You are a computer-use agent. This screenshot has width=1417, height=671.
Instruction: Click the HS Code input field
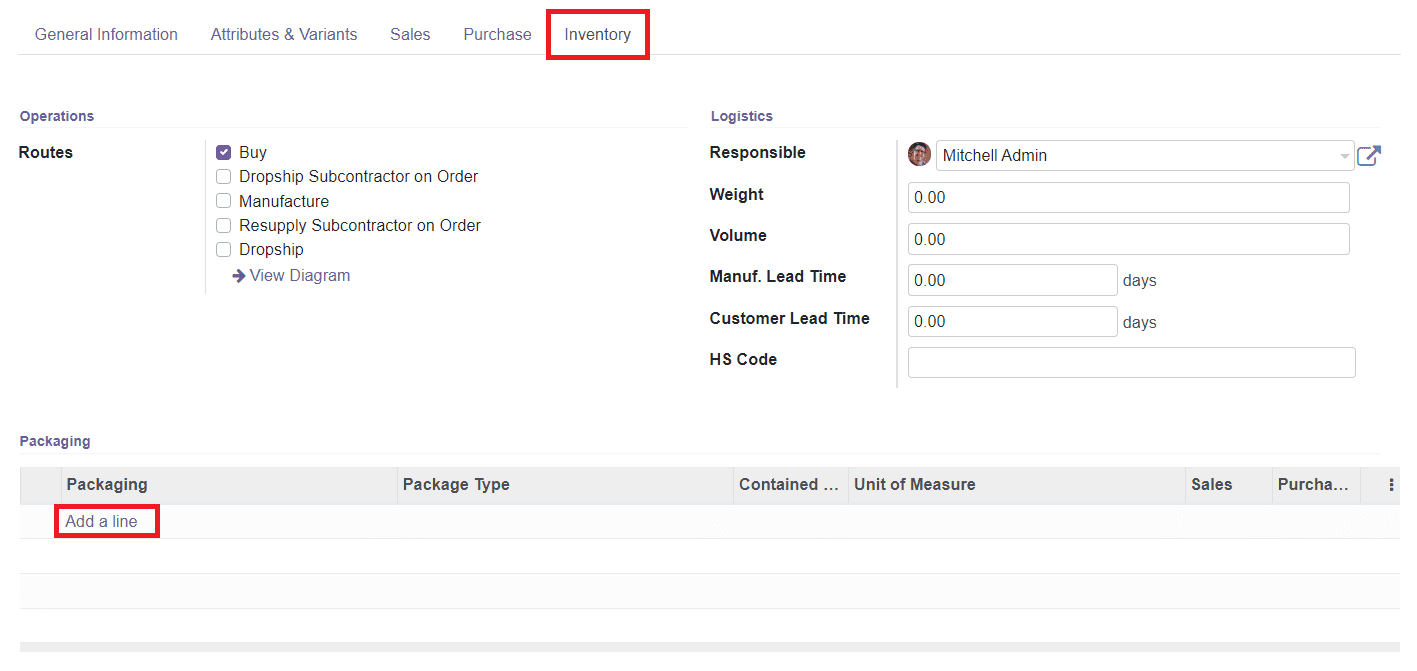point(1131,362)
